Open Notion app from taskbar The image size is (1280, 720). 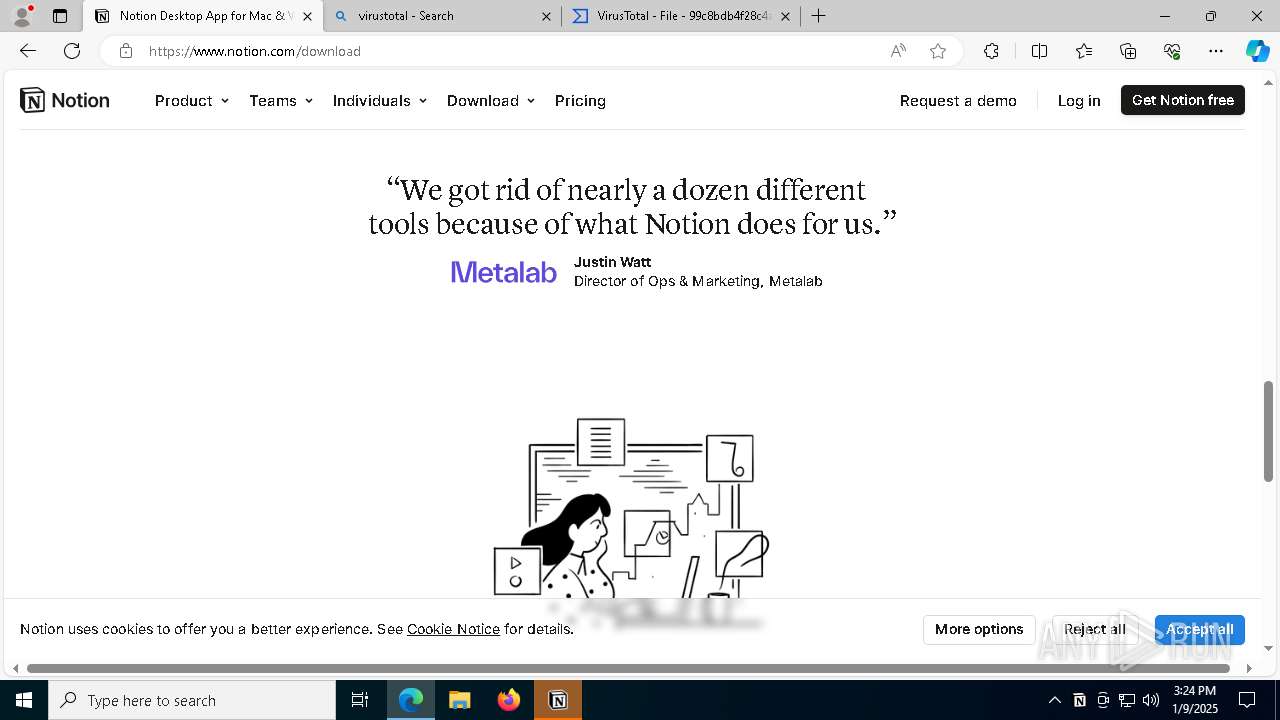[558, 700]
